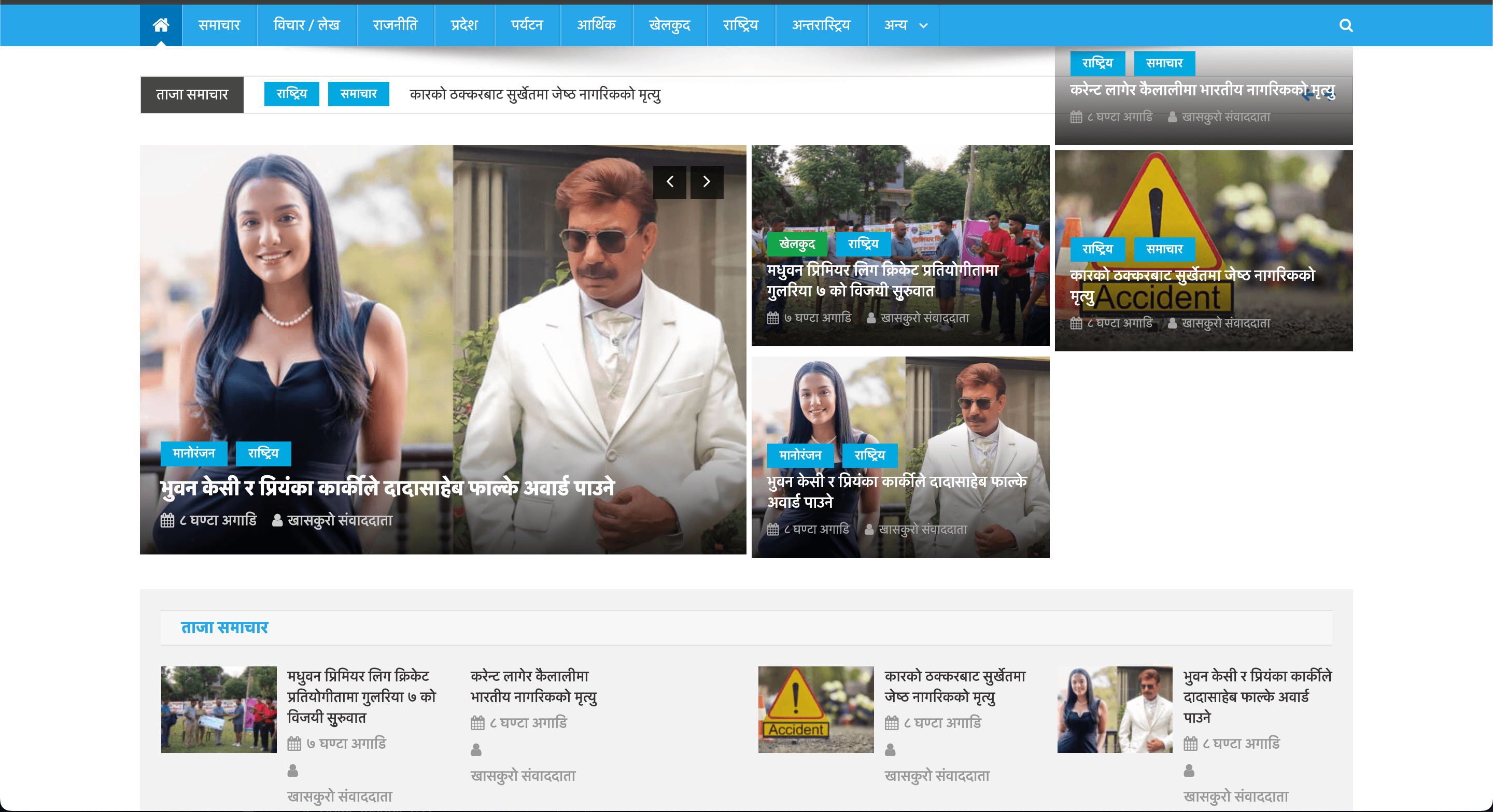1493x812 pixels.
Task: Open प्रदेश menu item
Action: (464, 25)
